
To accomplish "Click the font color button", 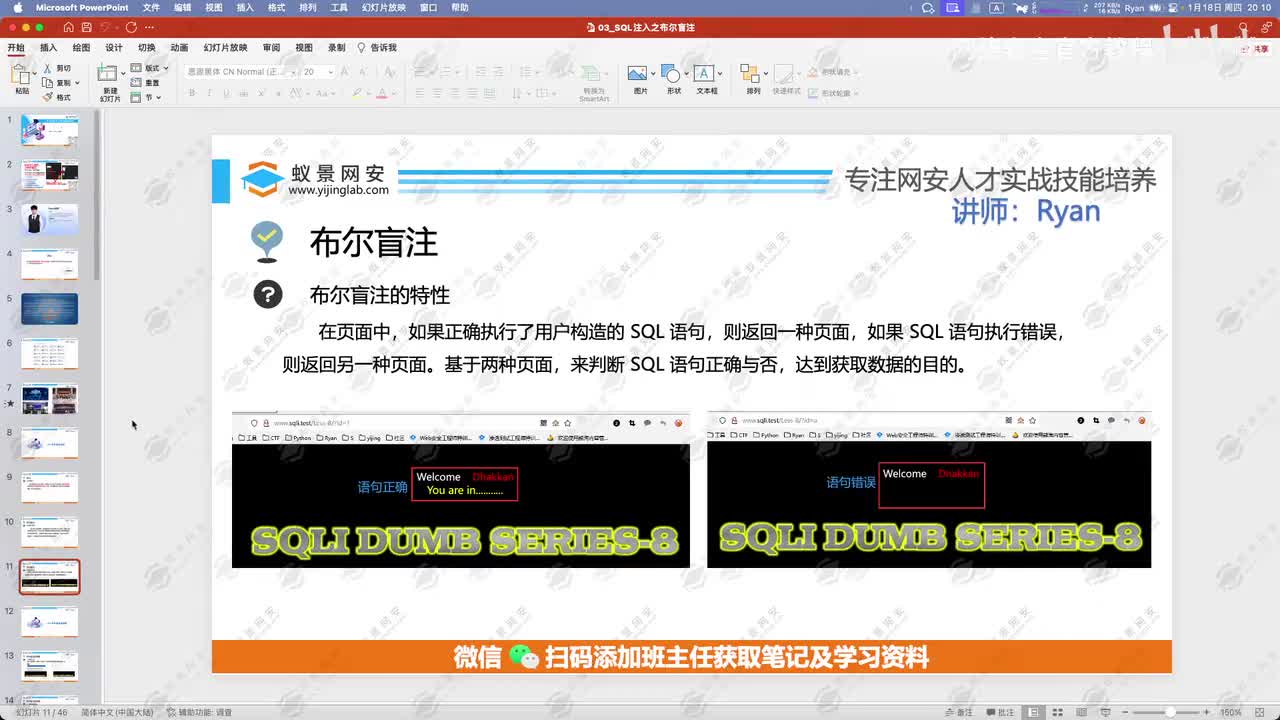I will click(x=381, y=93).
